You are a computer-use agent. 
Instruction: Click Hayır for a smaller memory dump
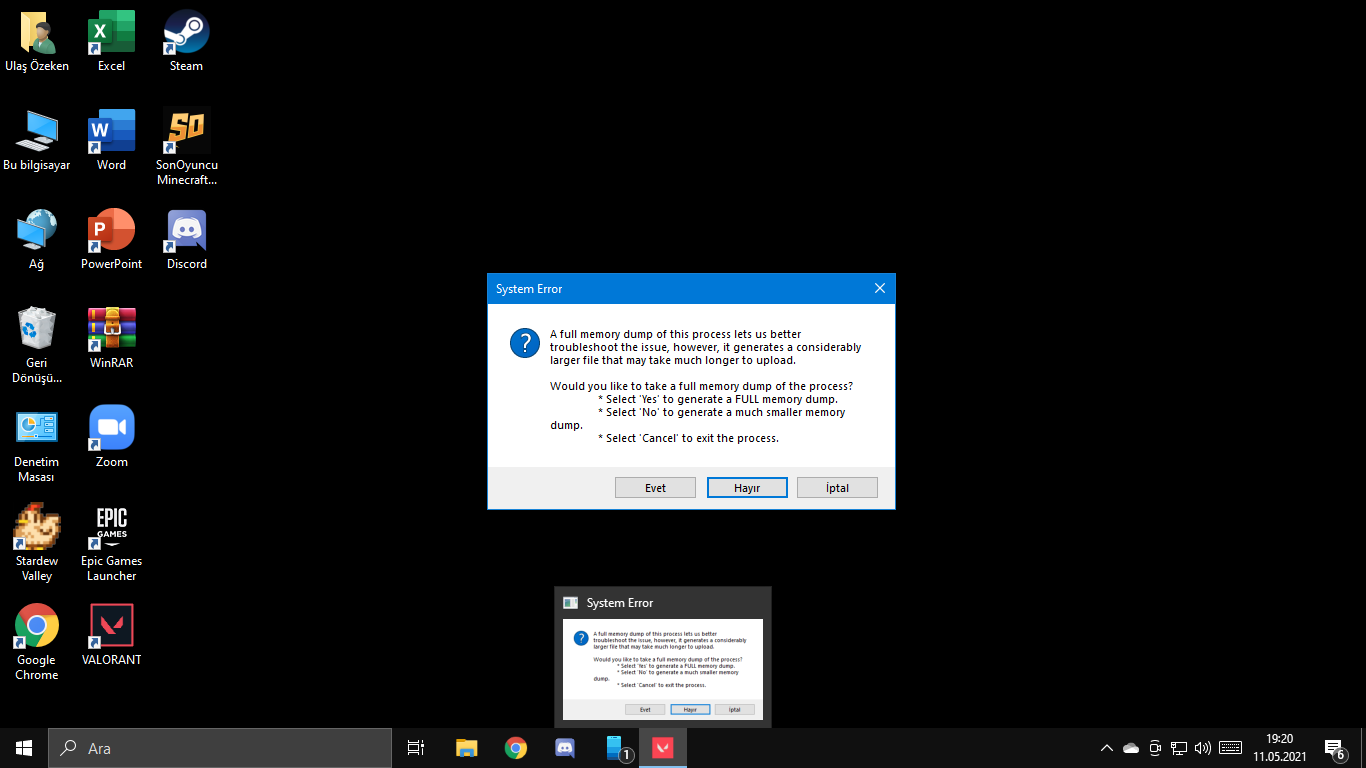[747, 488]
